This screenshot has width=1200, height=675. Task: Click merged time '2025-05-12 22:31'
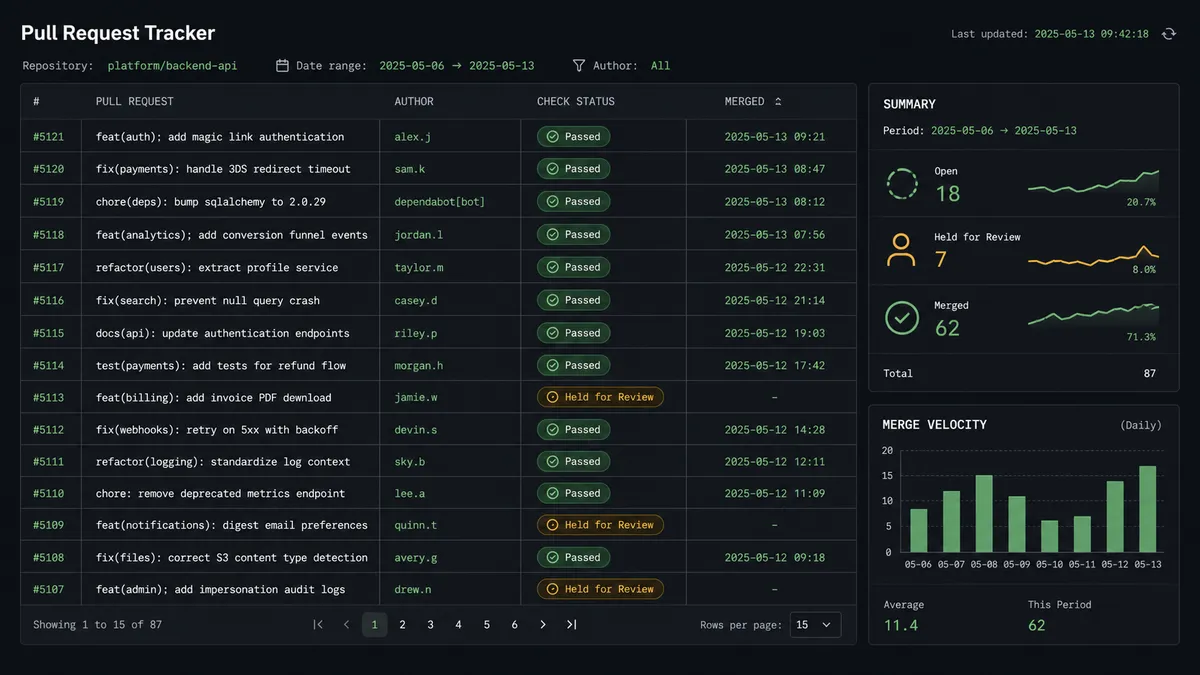pos(775,267)
